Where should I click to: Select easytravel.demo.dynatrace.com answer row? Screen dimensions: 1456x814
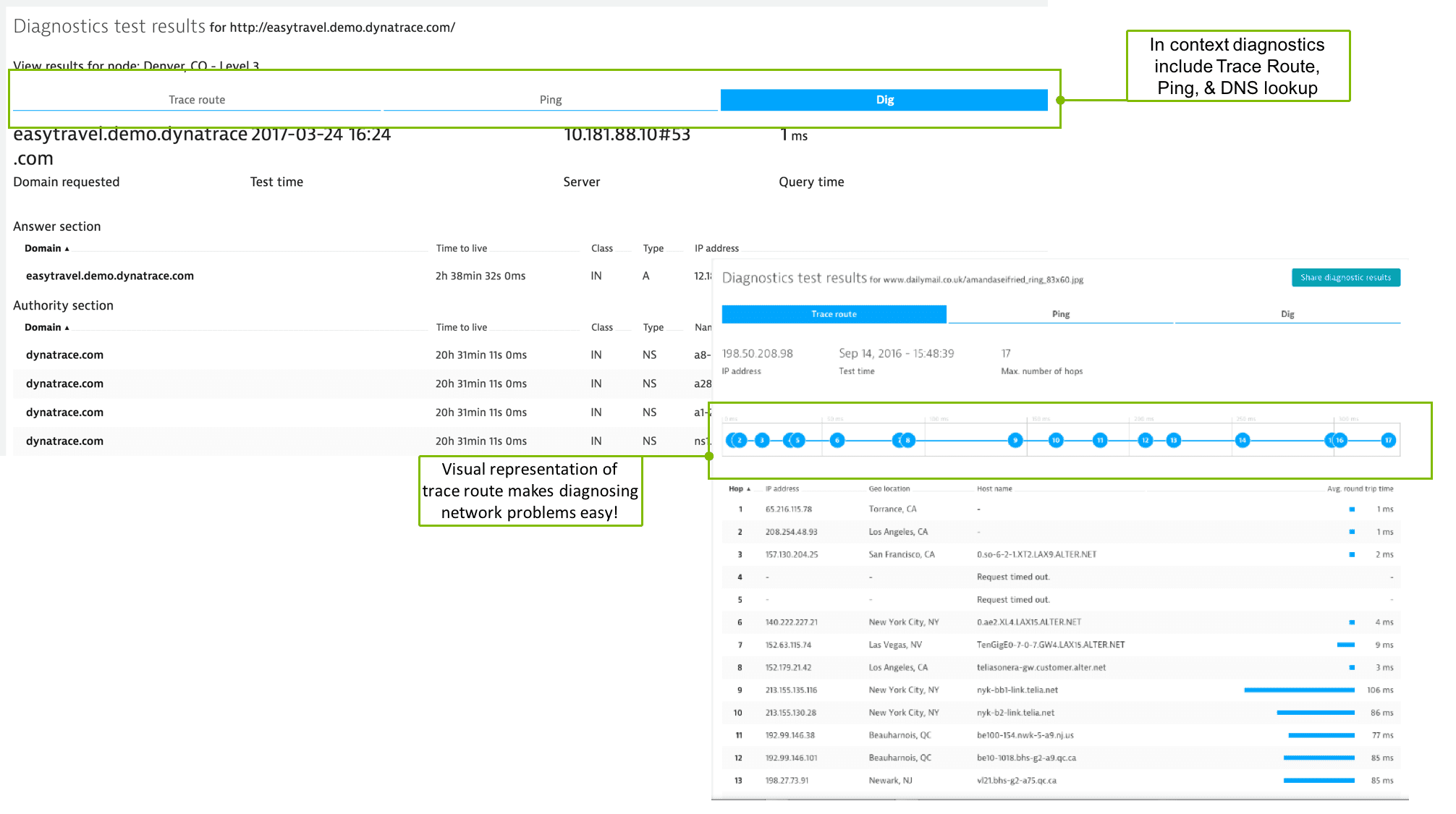point(363,276)
